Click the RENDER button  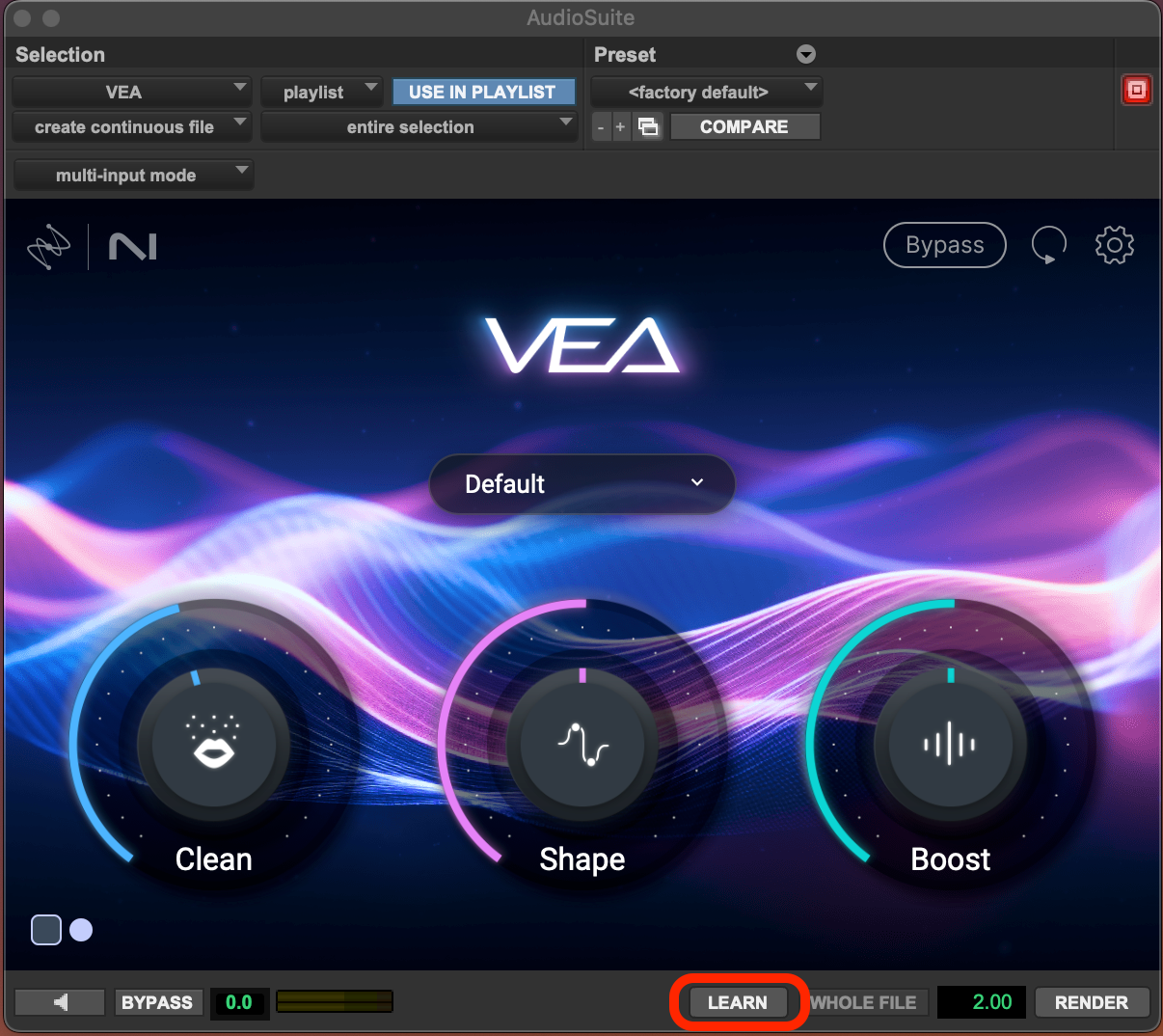1092,1002
